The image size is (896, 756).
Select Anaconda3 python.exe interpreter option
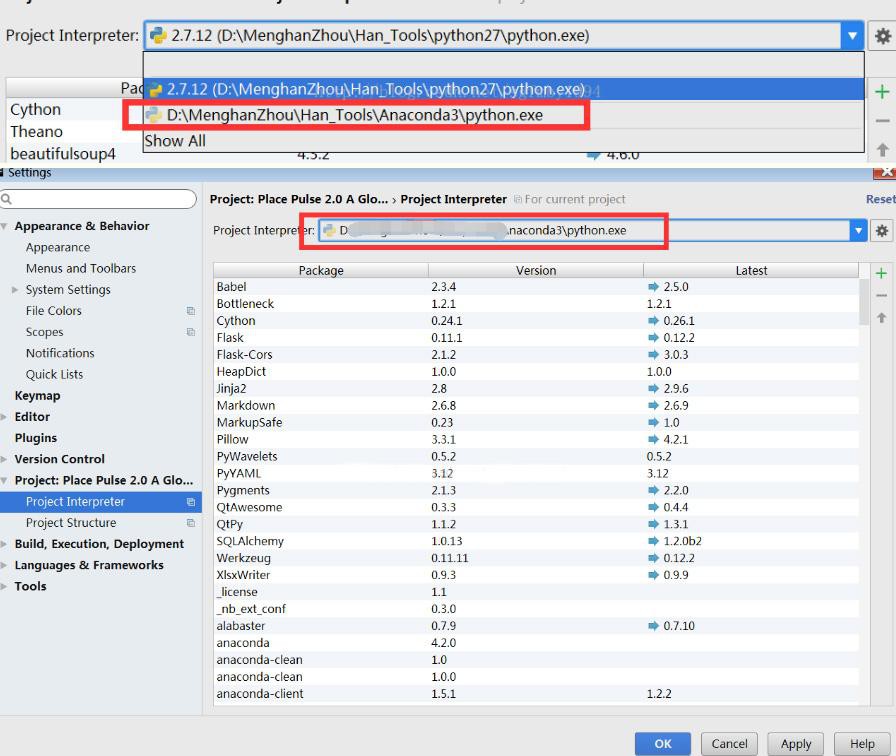503,115
